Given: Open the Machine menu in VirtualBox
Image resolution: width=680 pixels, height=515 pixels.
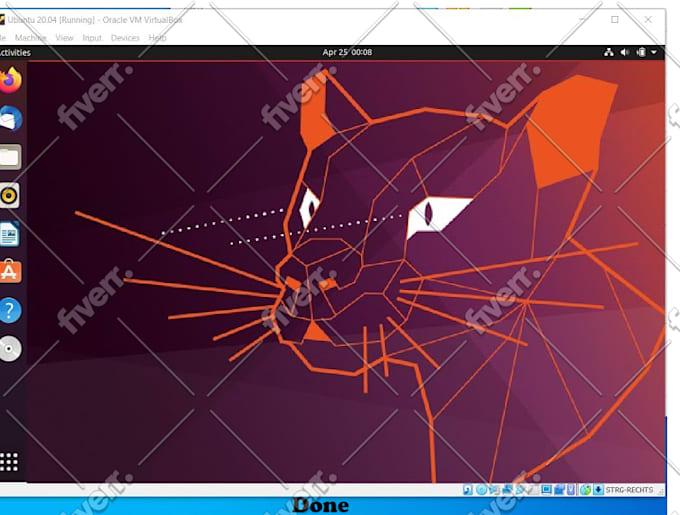Looking at the screenshot, I should [30, 38].
